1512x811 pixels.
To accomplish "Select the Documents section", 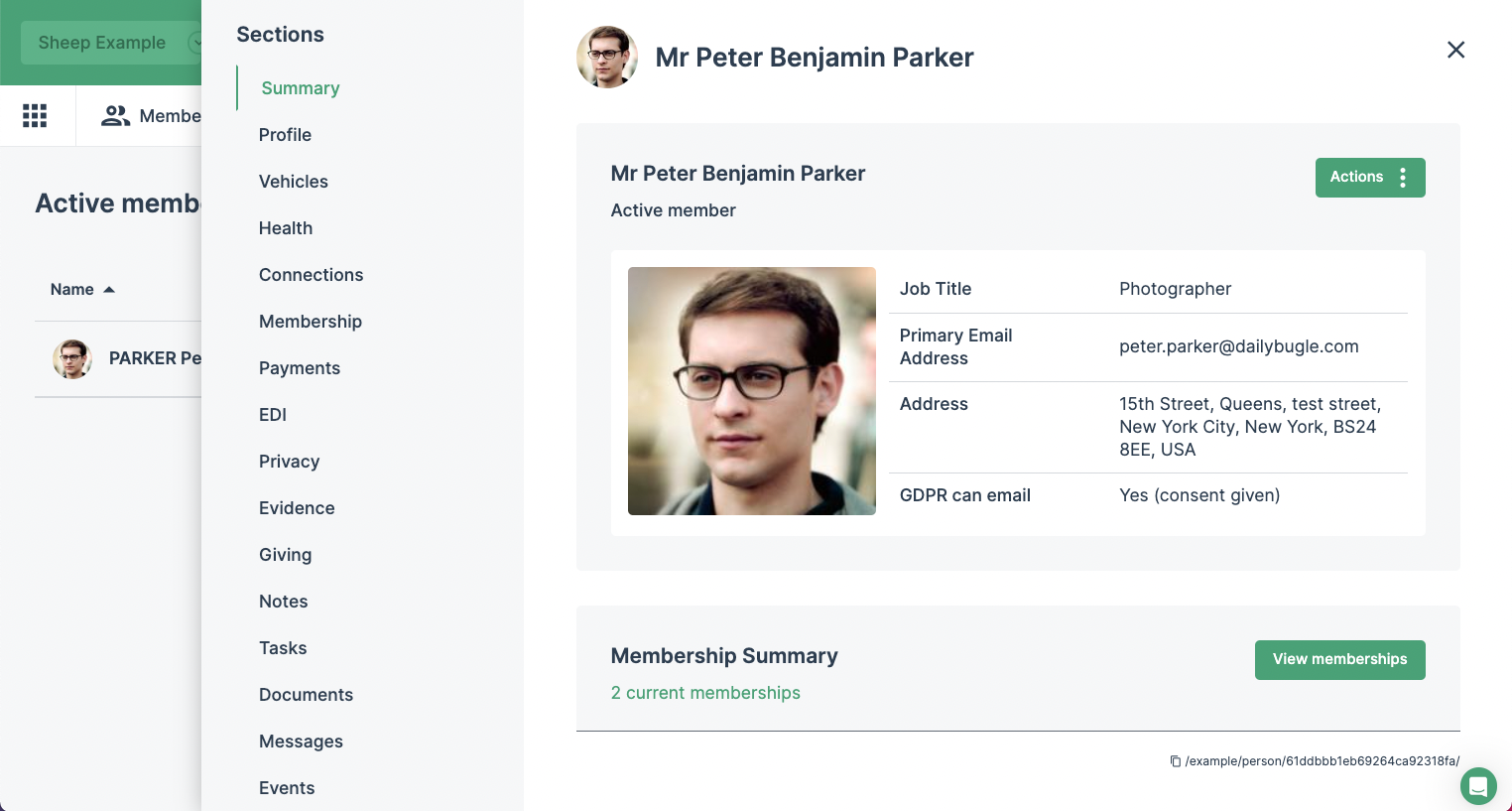I will pos(306,694).
